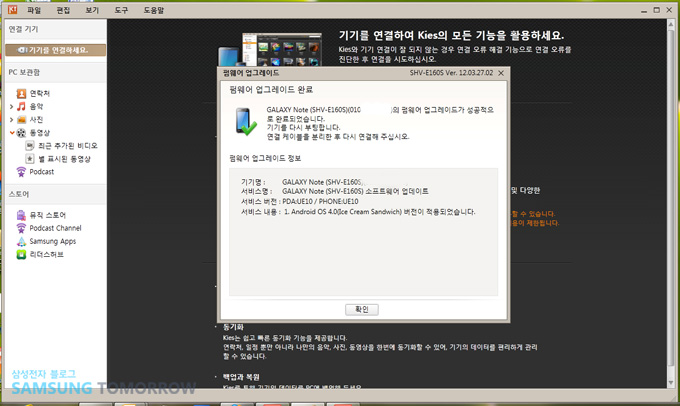The height and width of the screenshot is (406, 680).
Task: Open the 파일 menu
Action: [33, 10]
